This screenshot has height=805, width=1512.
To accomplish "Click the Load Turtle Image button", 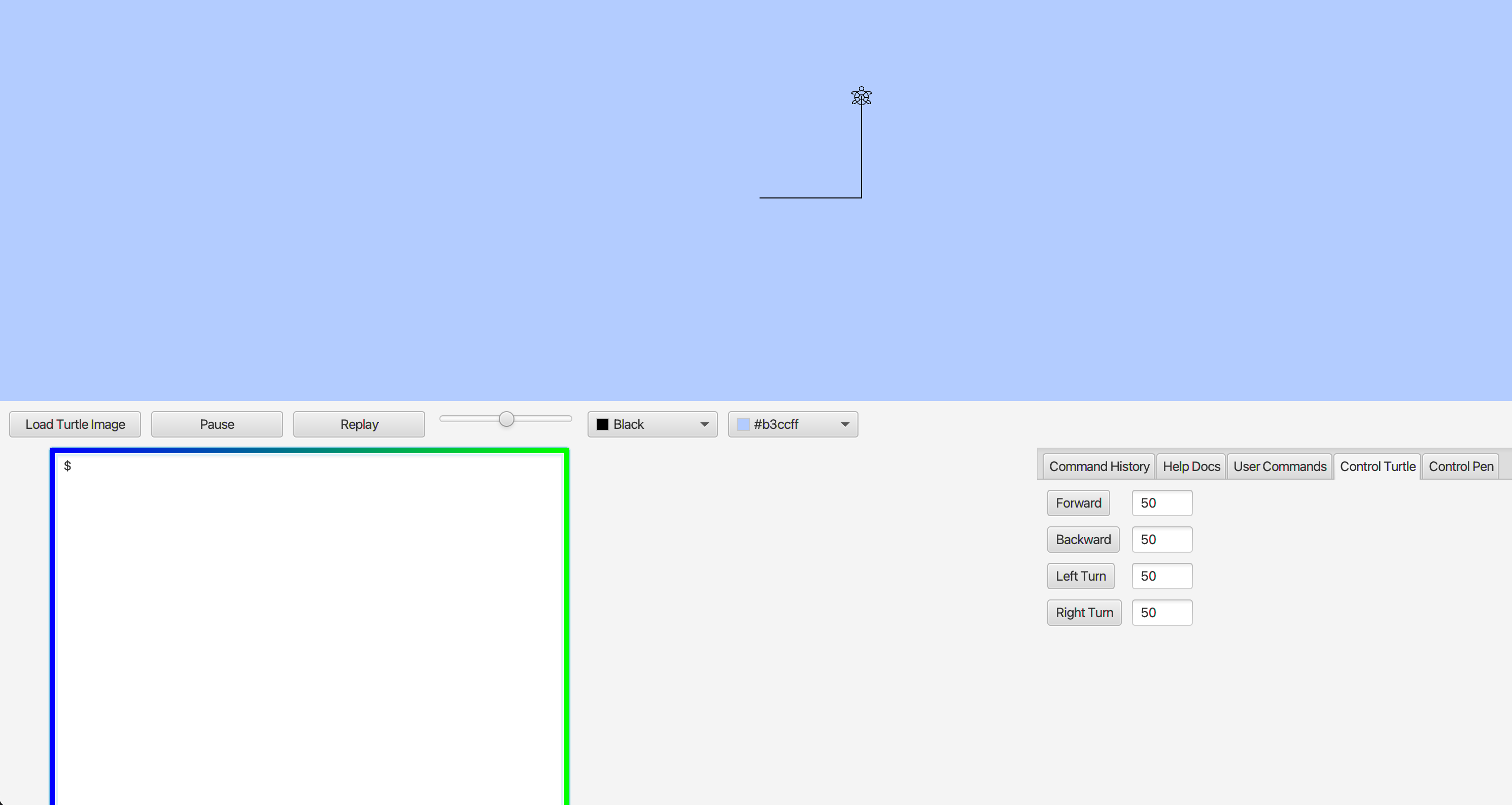I will pyautogui.click(x=75, y=424).
